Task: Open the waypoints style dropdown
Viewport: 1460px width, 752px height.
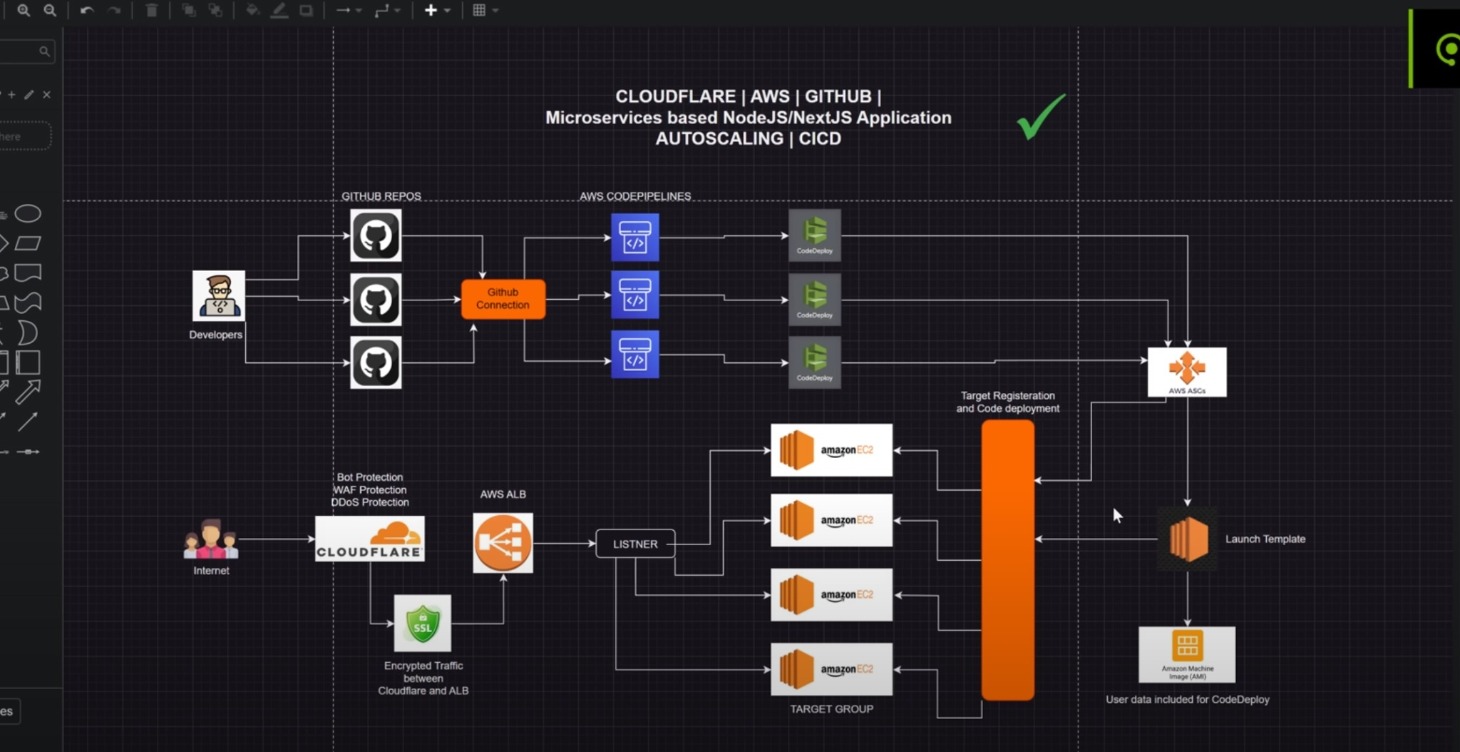Action: (387, 10)
